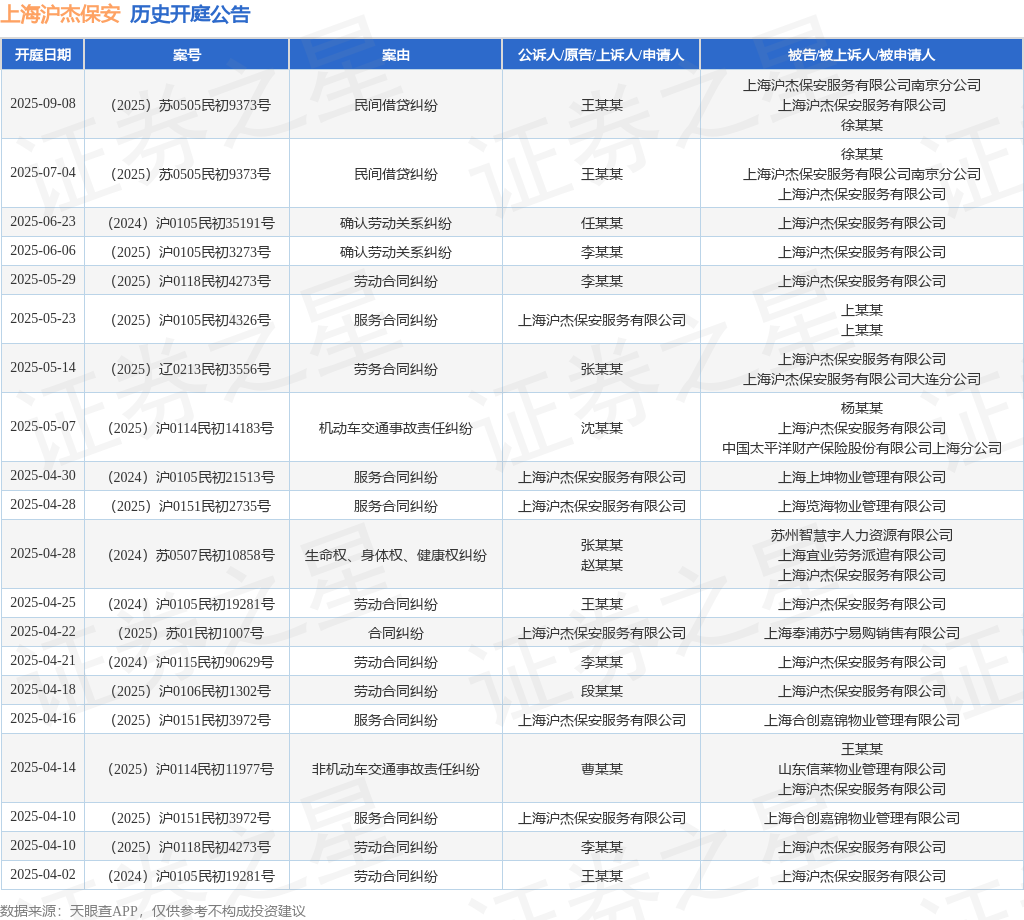Select the date 2025-06-06
Image resolution: width=1024 pixels, height=920 pixels.
42,251
